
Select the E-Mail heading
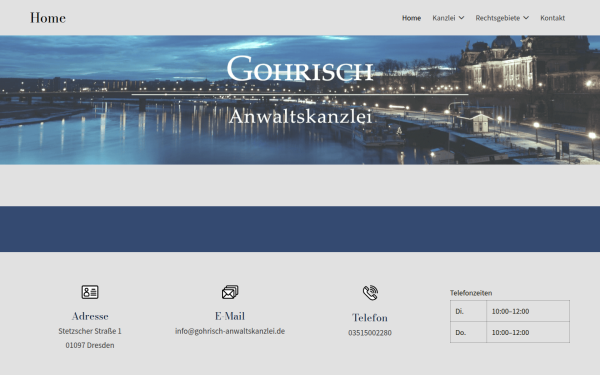(x=230, y=316)
